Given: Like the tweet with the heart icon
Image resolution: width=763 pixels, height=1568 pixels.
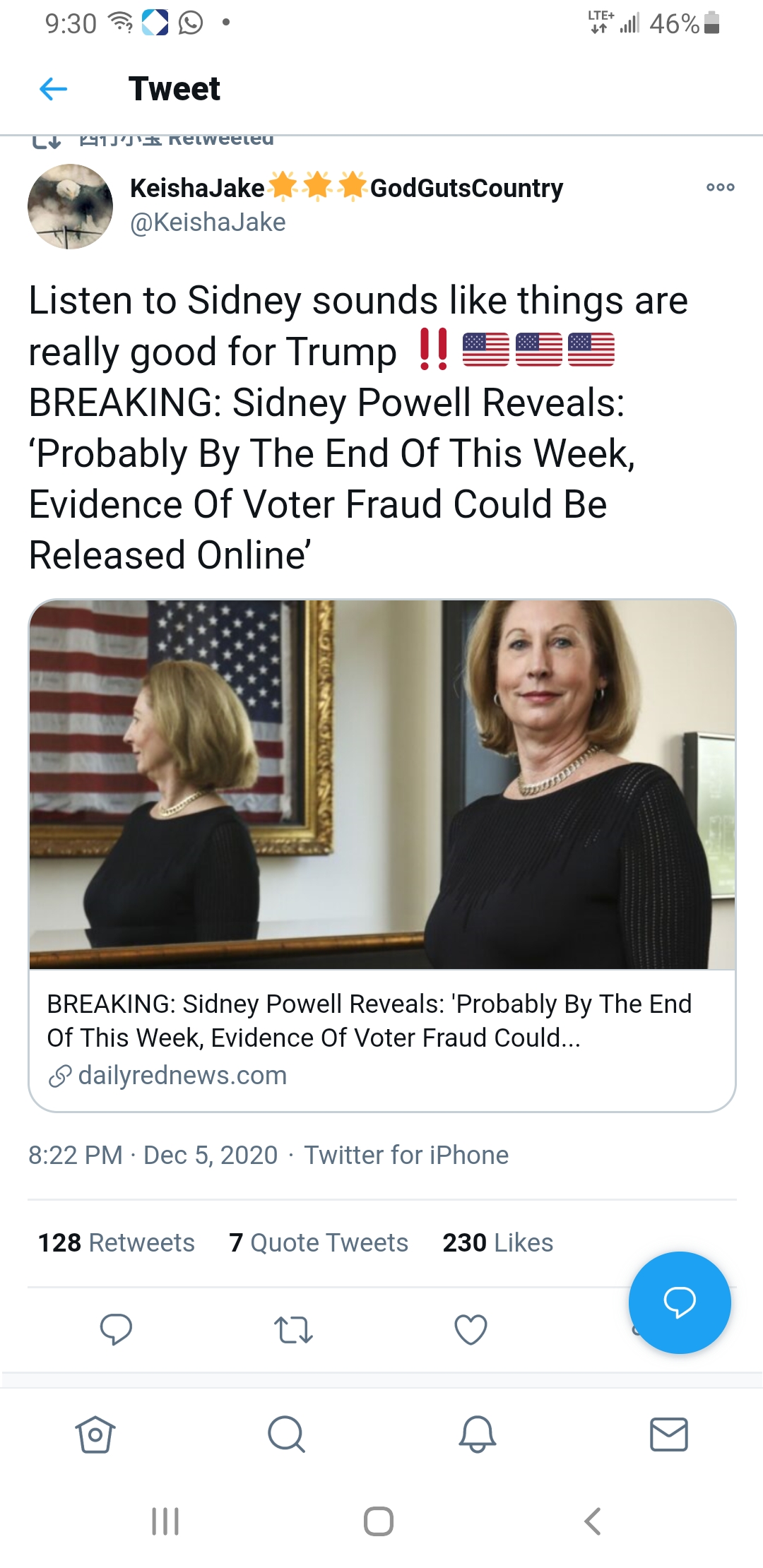Looking at the screenshot, I should 471,1329.
